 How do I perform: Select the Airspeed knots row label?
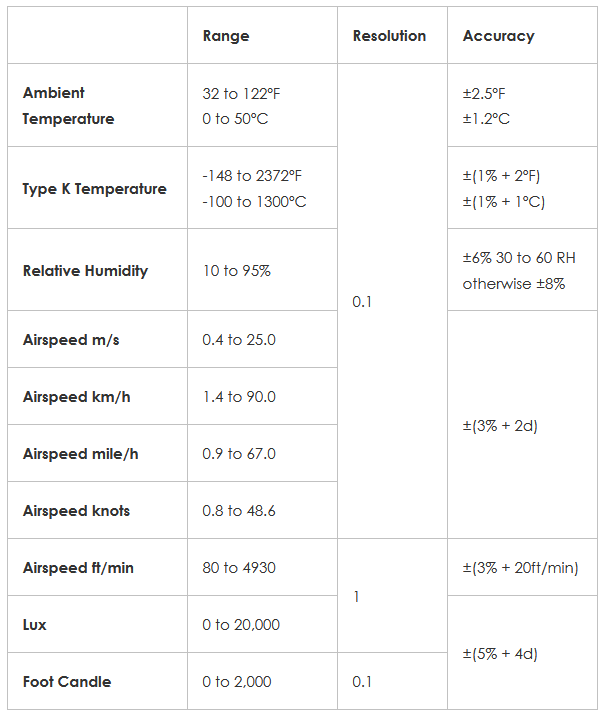point(76,511)
